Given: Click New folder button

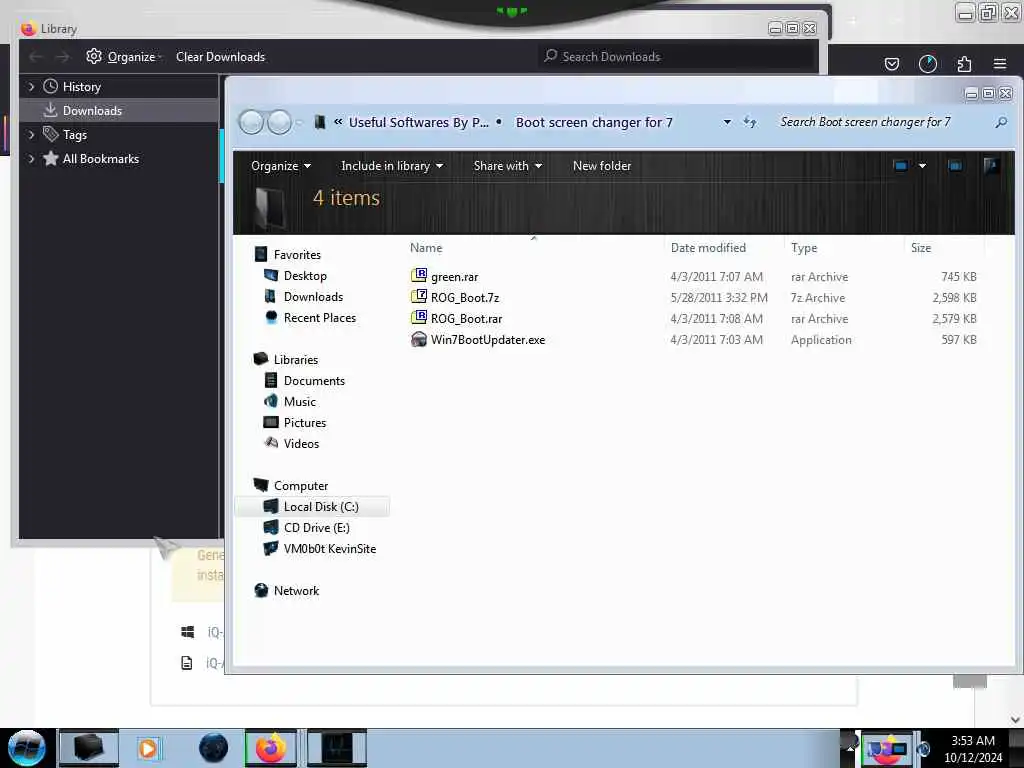Looking at the screenshot, I should click(x=601, y=166).
